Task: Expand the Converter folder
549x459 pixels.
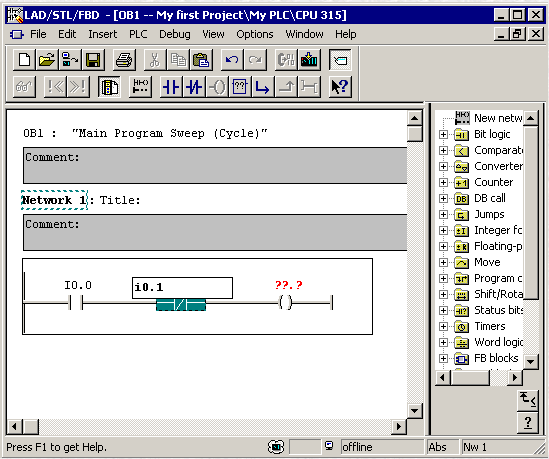Action: [443, 166]
